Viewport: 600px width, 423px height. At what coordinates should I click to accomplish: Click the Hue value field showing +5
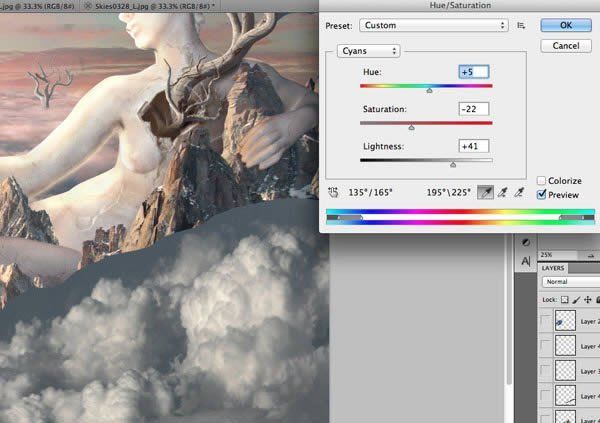click(474, 72)
